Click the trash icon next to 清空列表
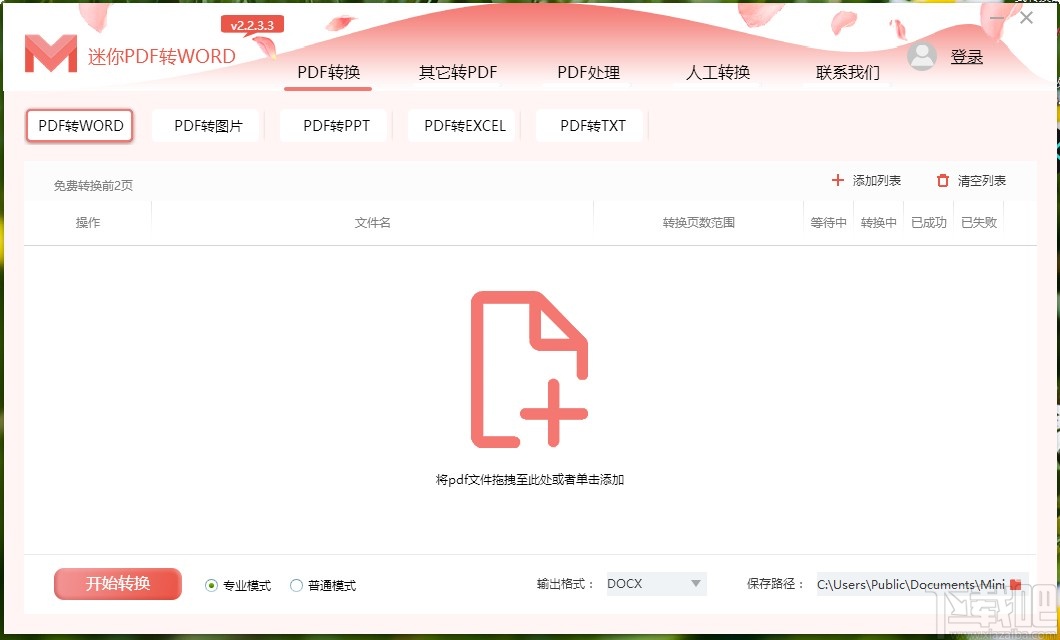This screenshot has height=640, width=1060. [x=942, y=180]
